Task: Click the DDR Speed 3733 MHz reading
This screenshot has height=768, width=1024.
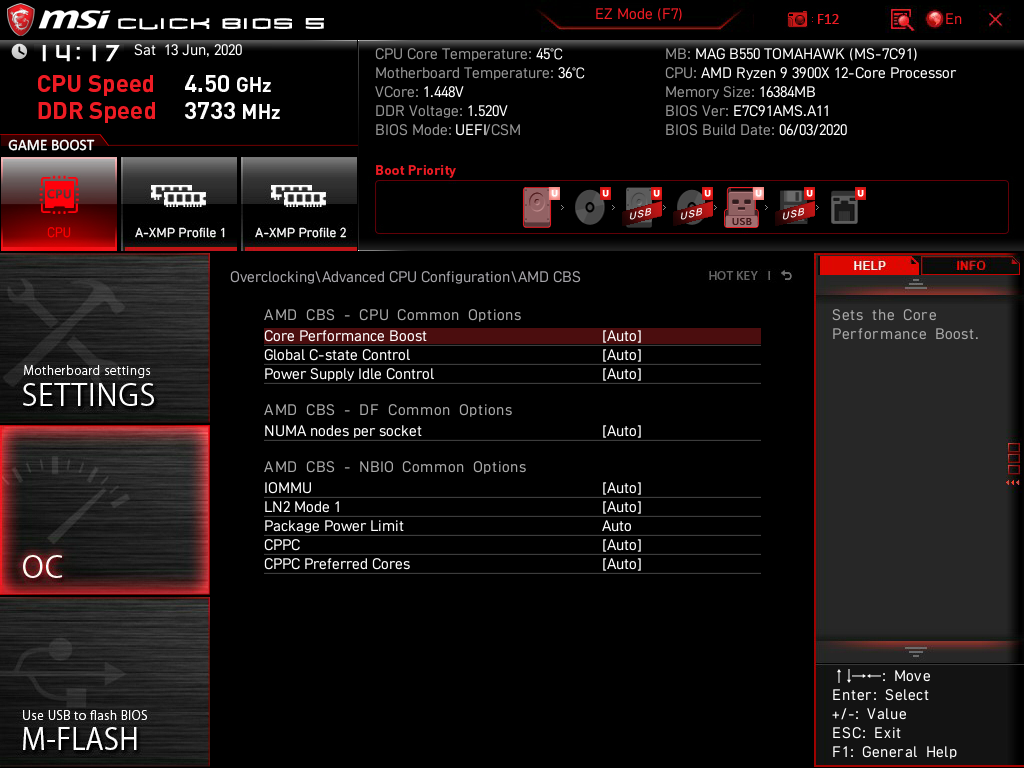Action: (159, 111)
